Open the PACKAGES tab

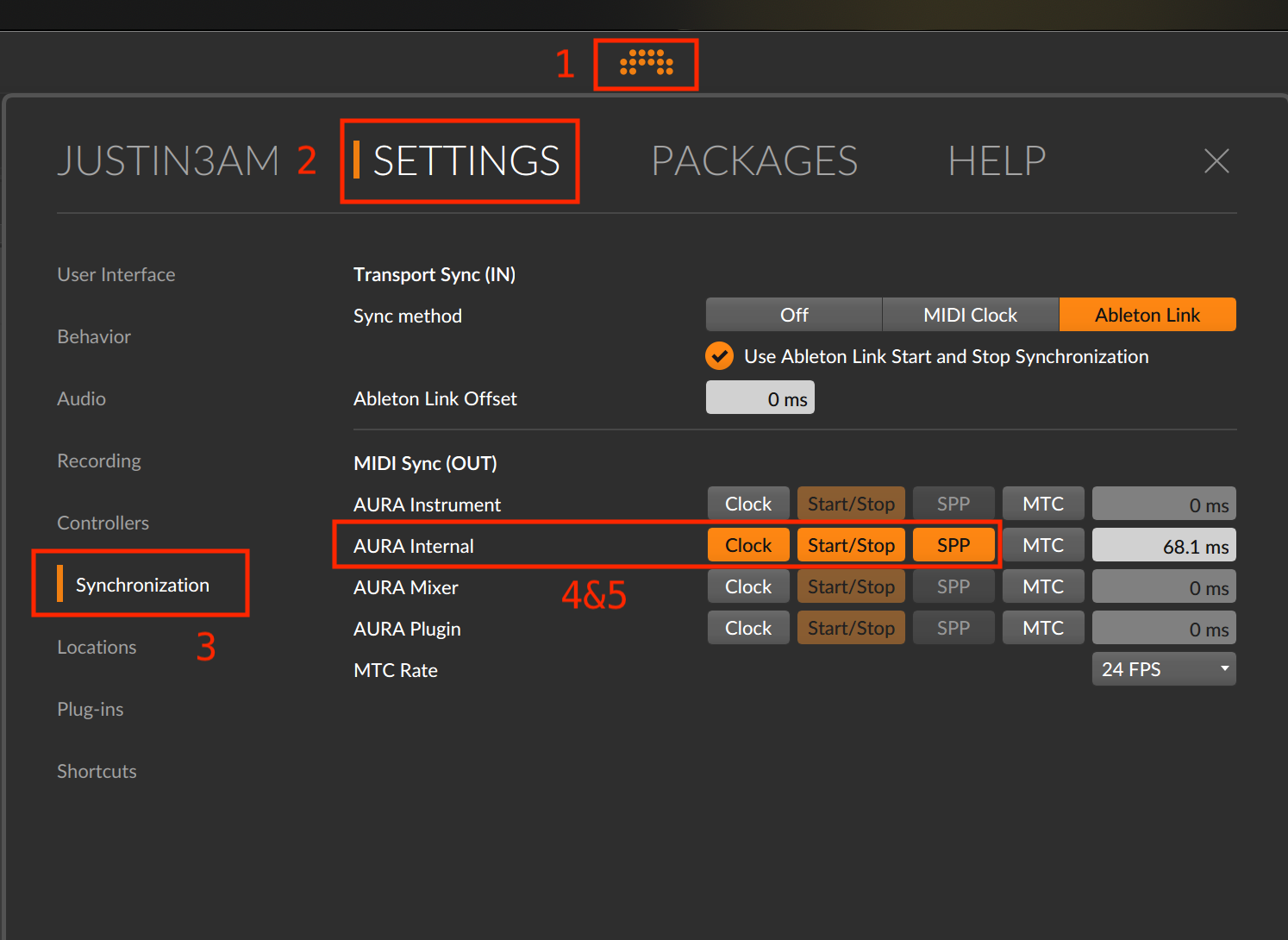click(x=754, y=161)
